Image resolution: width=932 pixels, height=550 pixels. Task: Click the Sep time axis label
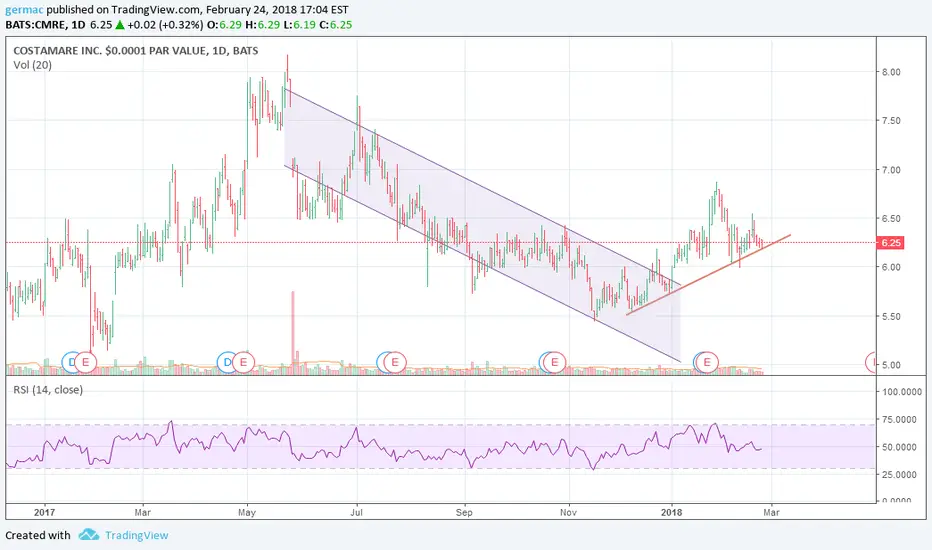coord(464,512)
